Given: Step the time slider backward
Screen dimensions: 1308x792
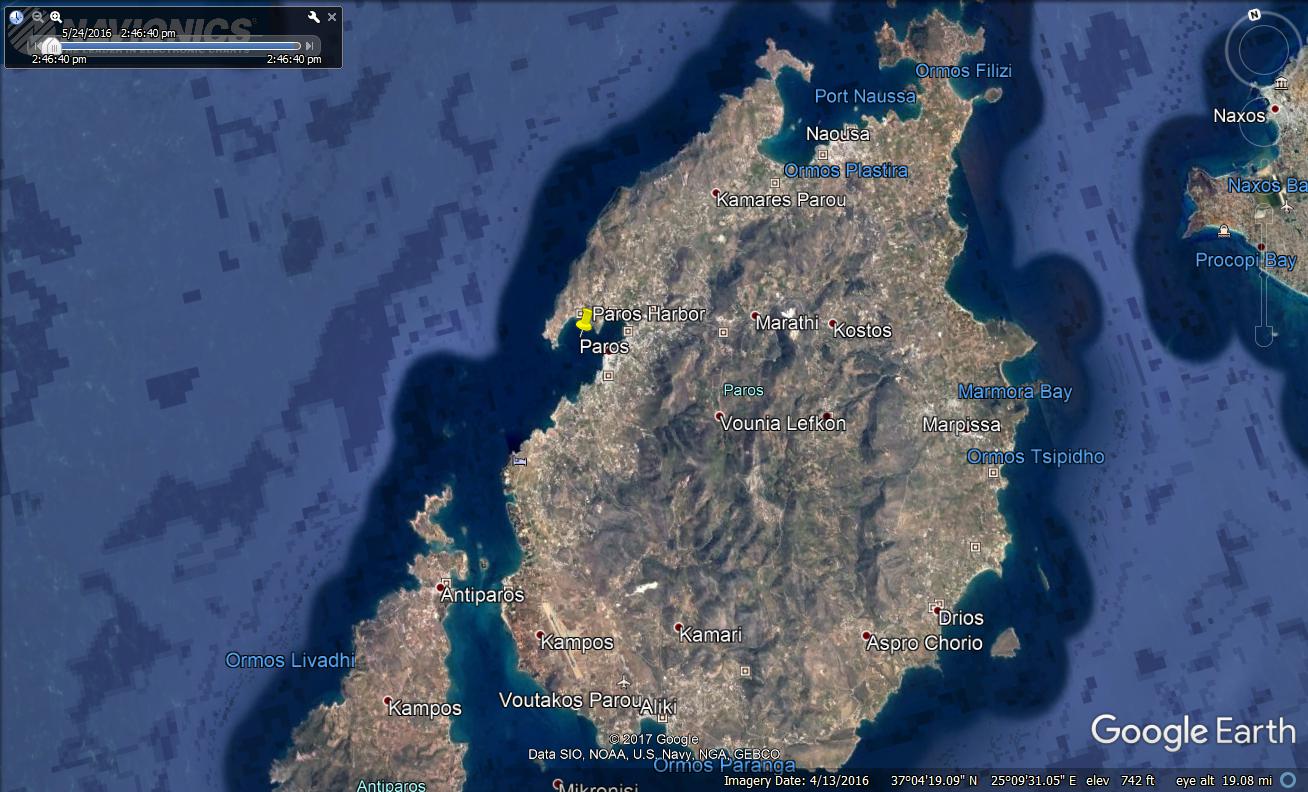Looking at the screenshot, I should [36, 46].
